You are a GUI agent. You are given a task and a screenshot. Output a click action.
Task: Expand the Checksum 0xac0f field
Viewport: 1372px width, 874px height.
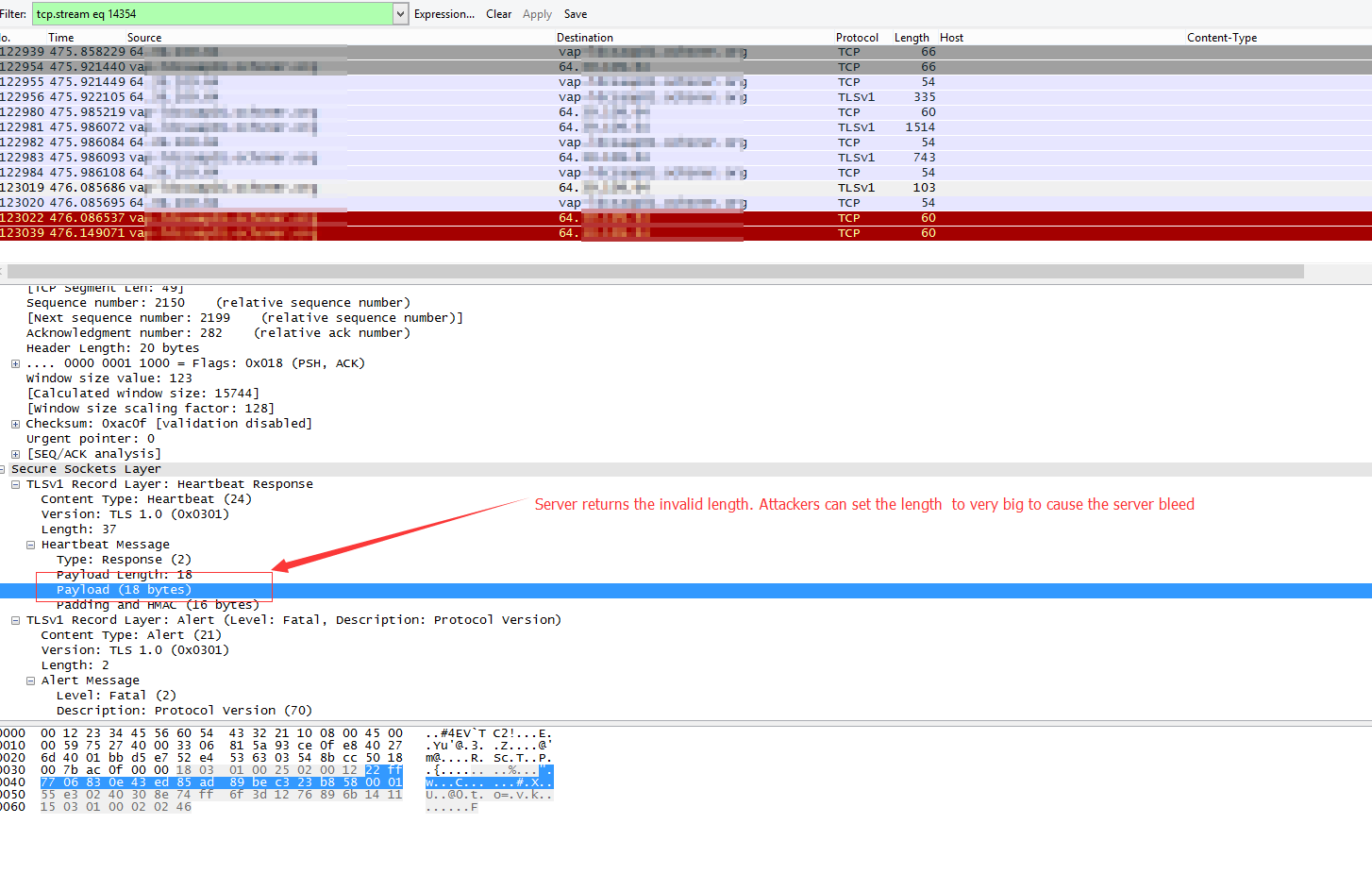pos(15,423)
